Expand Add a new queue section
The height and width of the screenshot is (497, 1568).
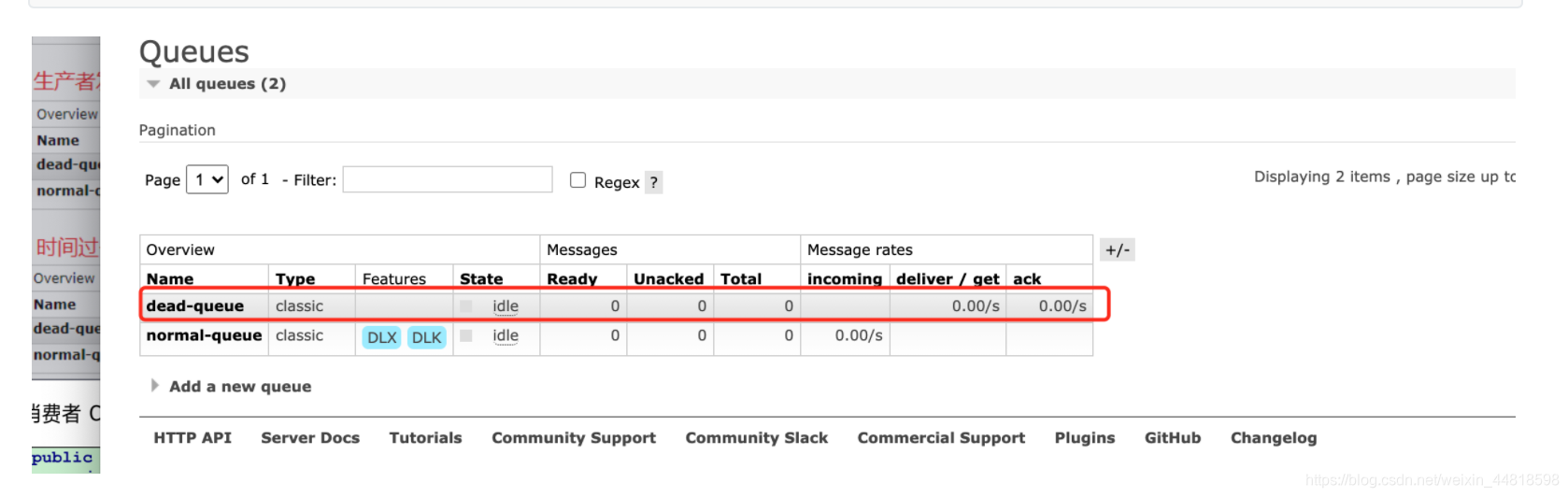pos(232,387)
